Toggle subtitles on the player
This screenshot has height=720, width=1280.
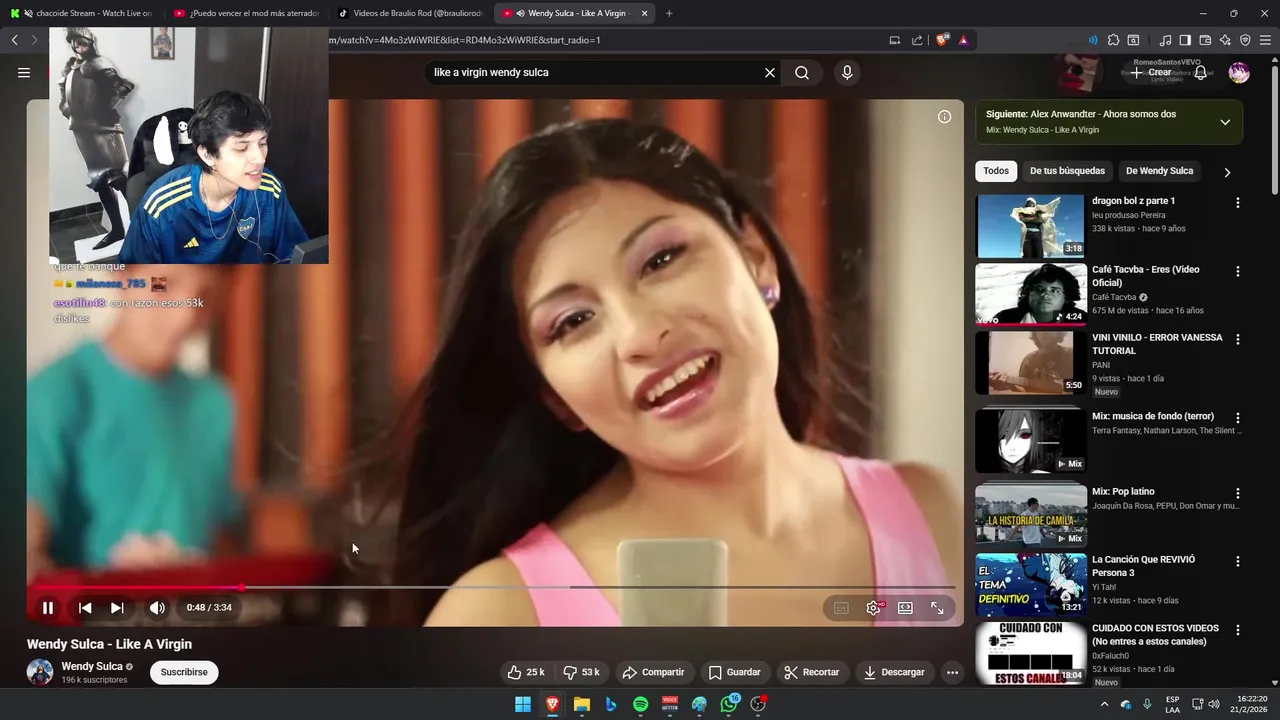[841, 608]
